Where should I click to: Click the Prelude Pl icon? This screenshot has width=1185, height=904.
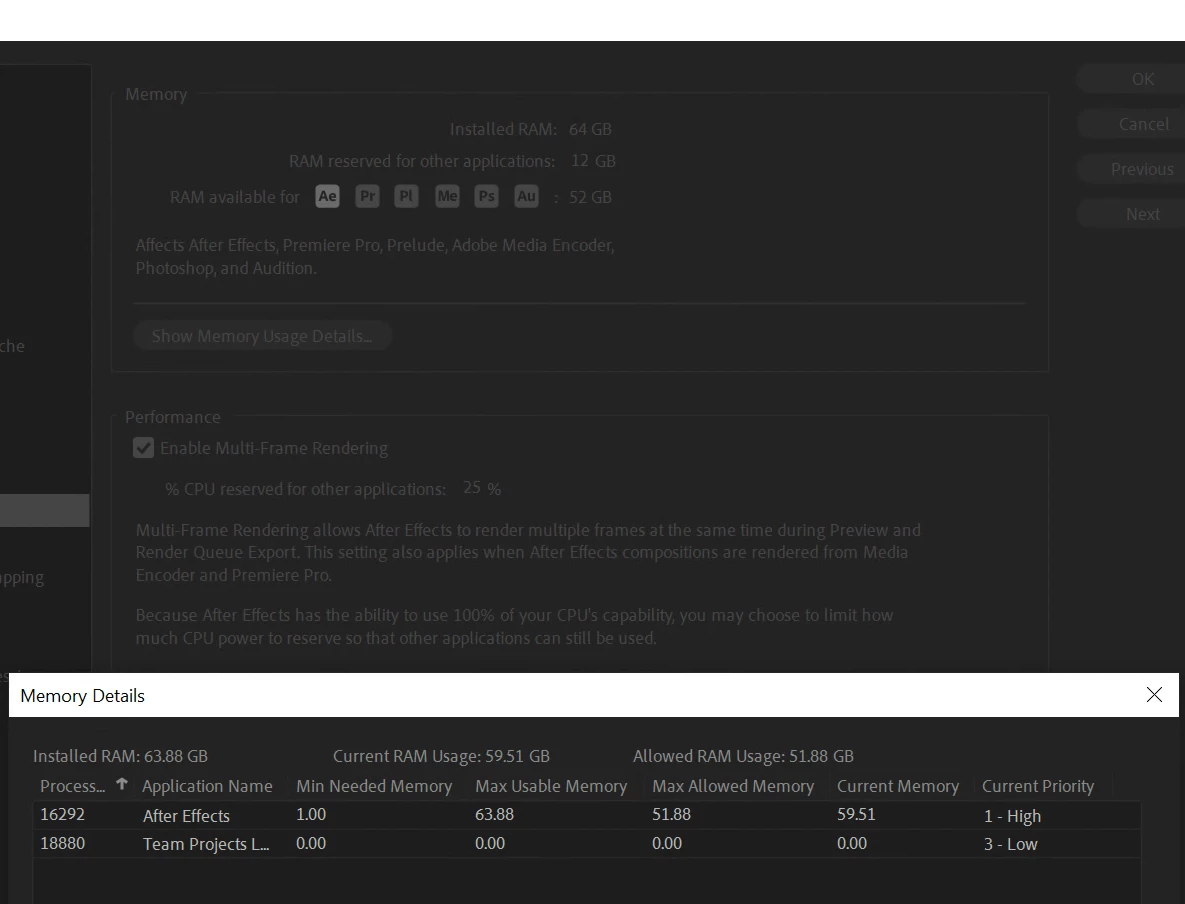click(x=407, y=197)
